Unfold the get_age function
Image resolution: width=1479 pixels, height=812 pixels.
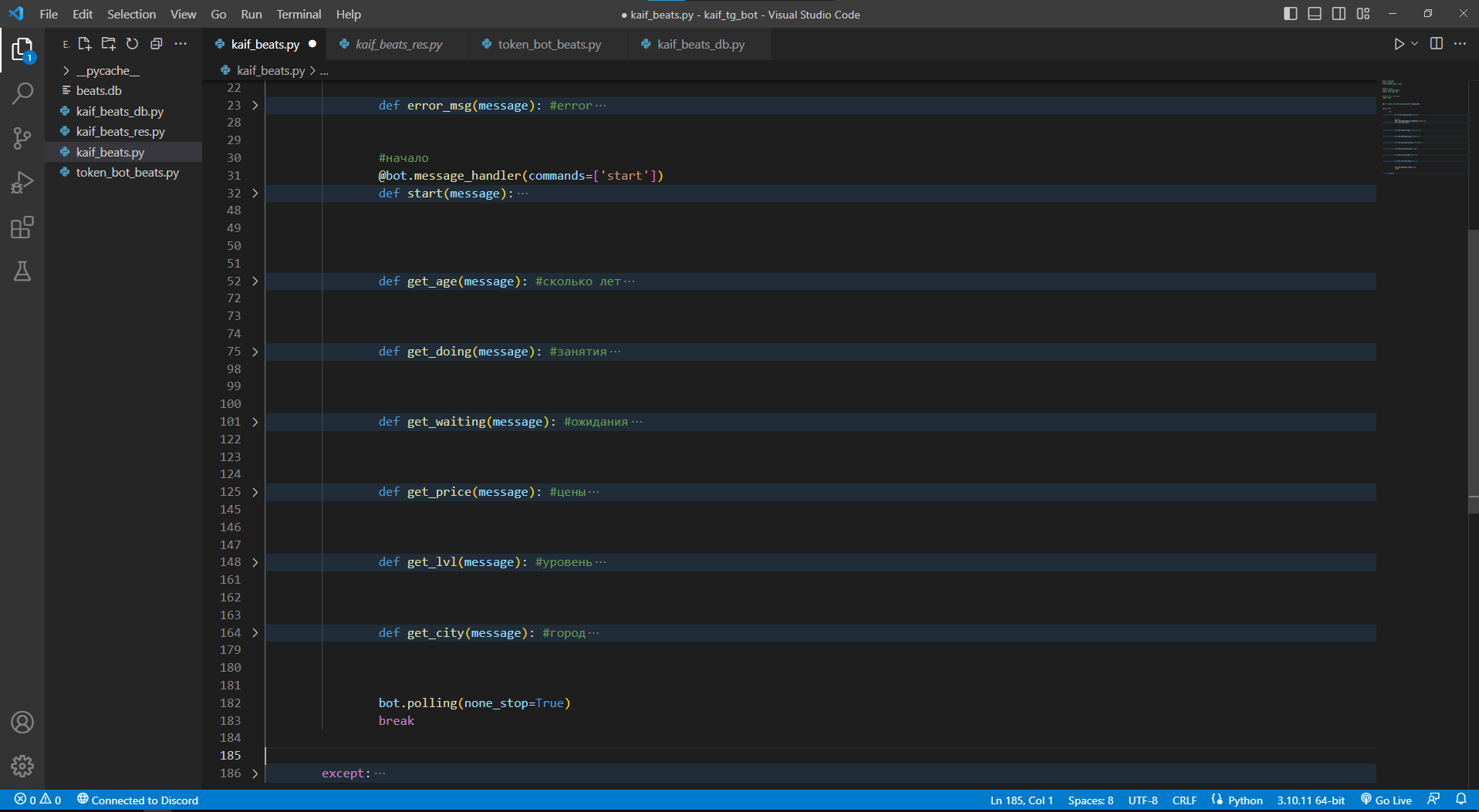[x=255, y=281]
